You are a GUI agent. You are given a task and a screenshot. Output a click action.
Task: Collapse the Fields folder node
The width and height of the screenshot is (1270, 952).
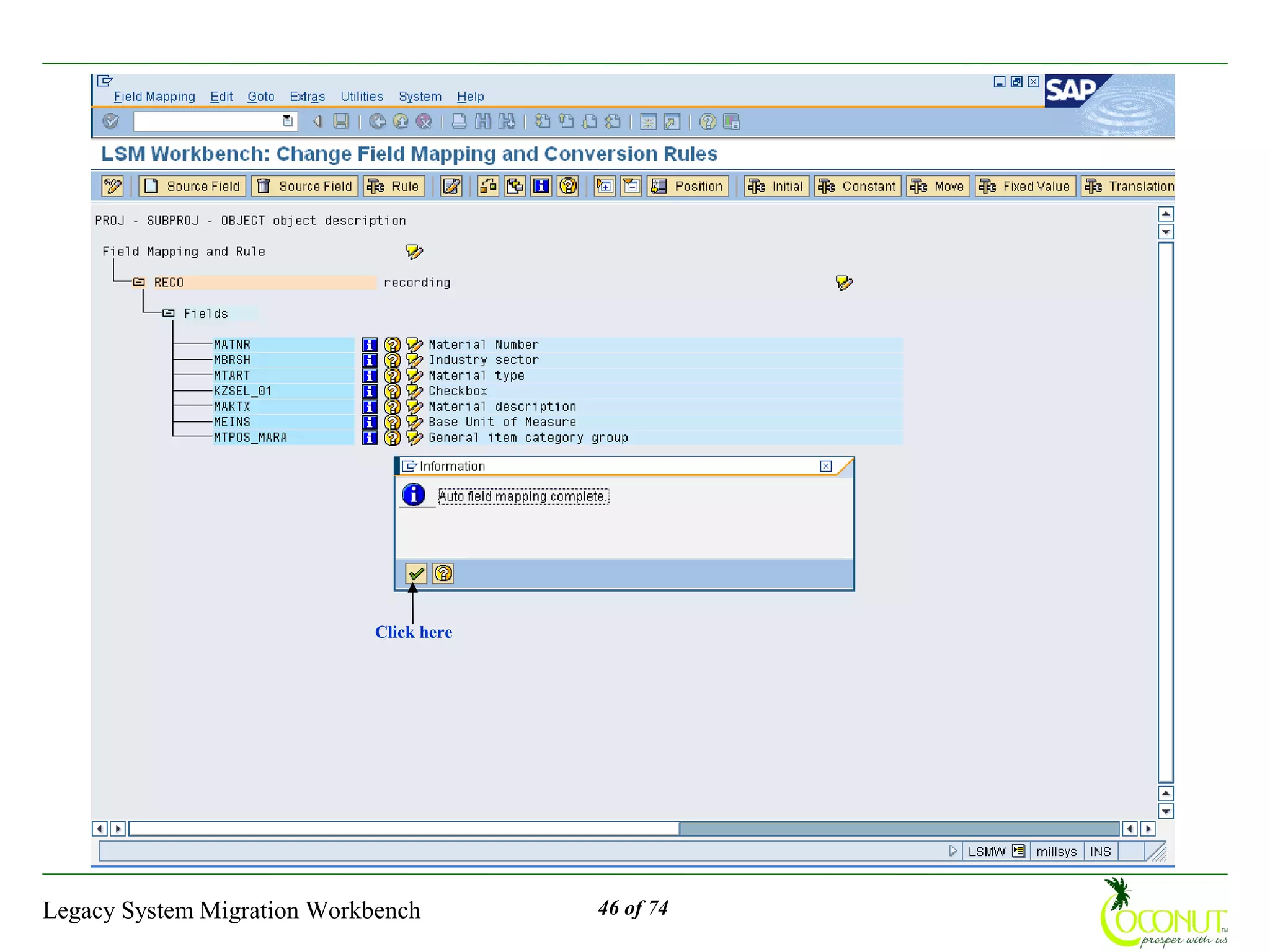click(169, 314)
